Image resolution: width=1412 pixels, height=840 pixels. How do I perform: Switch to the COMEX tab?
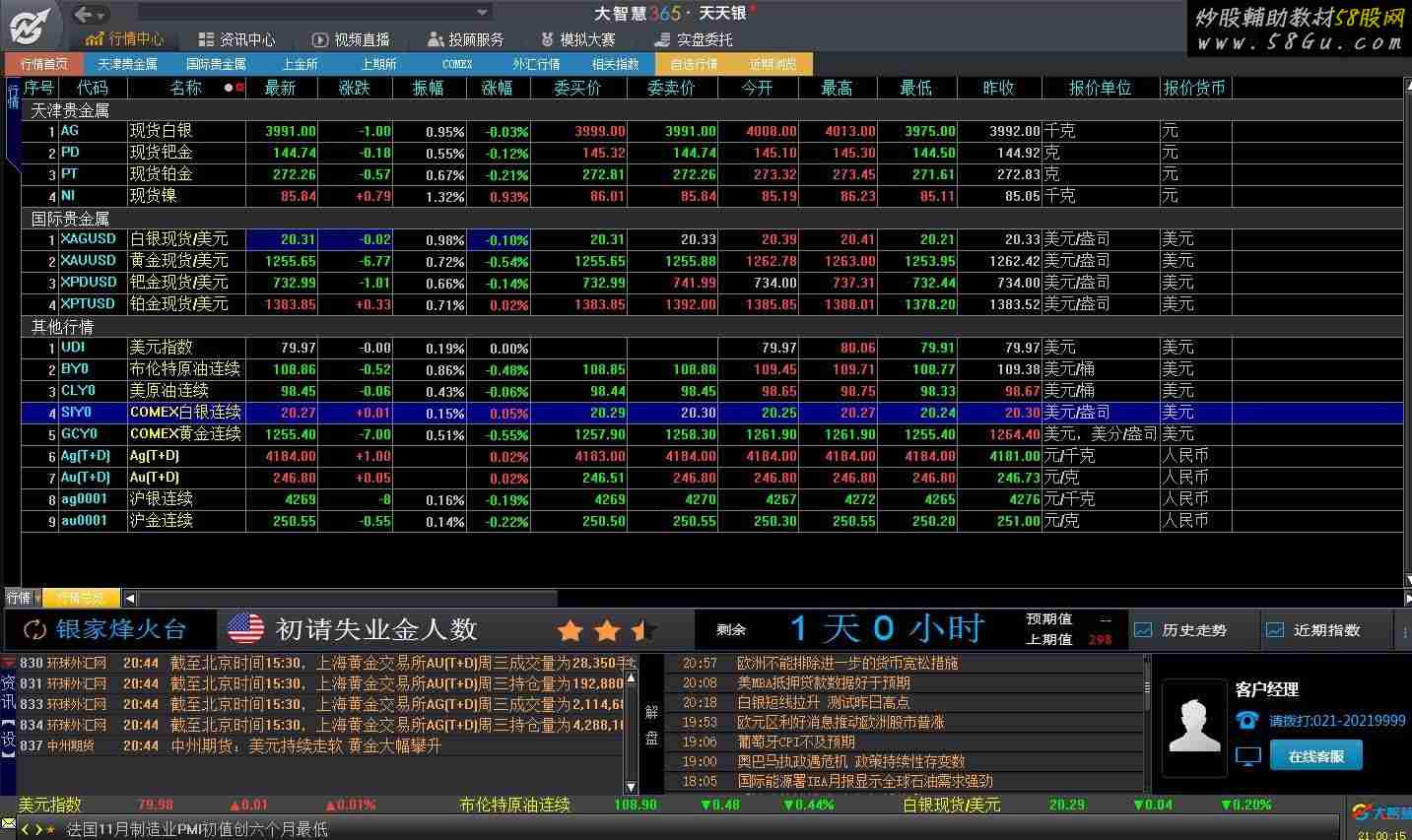click(x=457, y=64)
